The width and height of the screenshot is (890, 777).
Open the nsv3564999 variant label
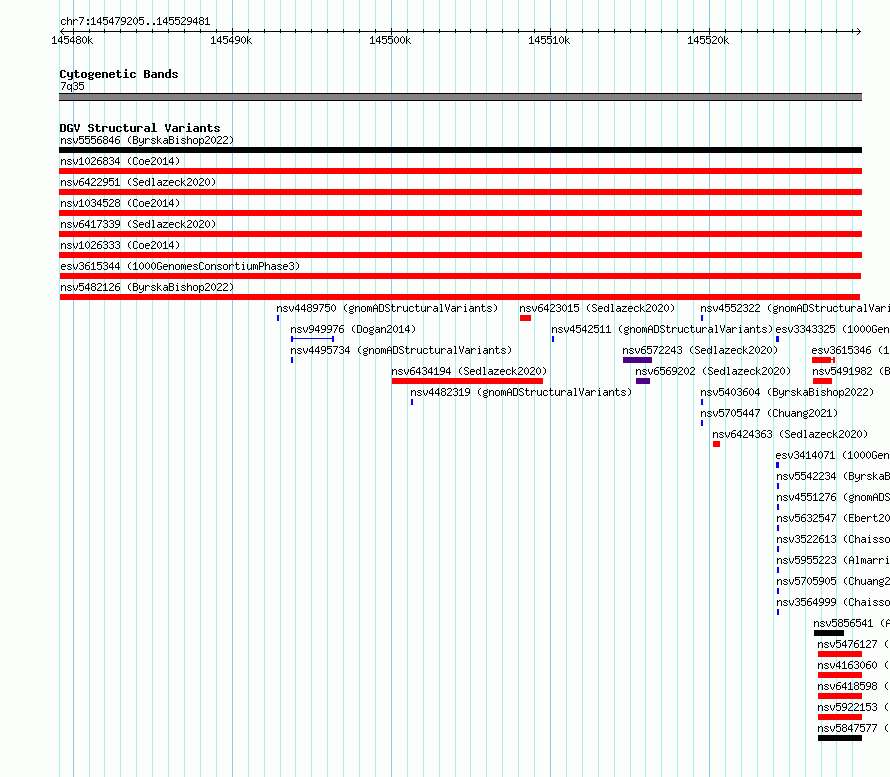click(833, 602)
